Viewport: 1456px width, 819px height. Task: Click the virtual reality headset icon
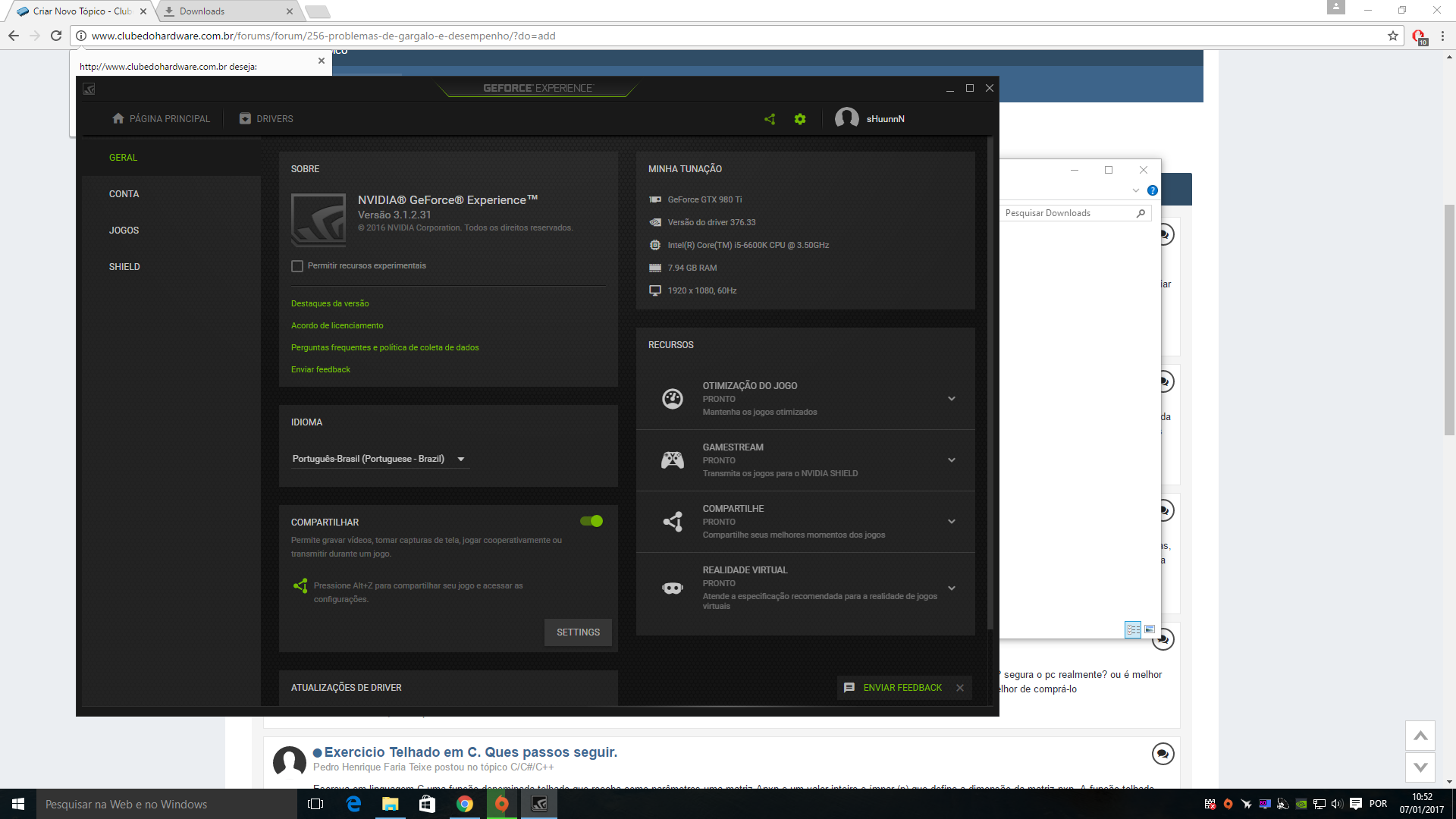[673, 588]
